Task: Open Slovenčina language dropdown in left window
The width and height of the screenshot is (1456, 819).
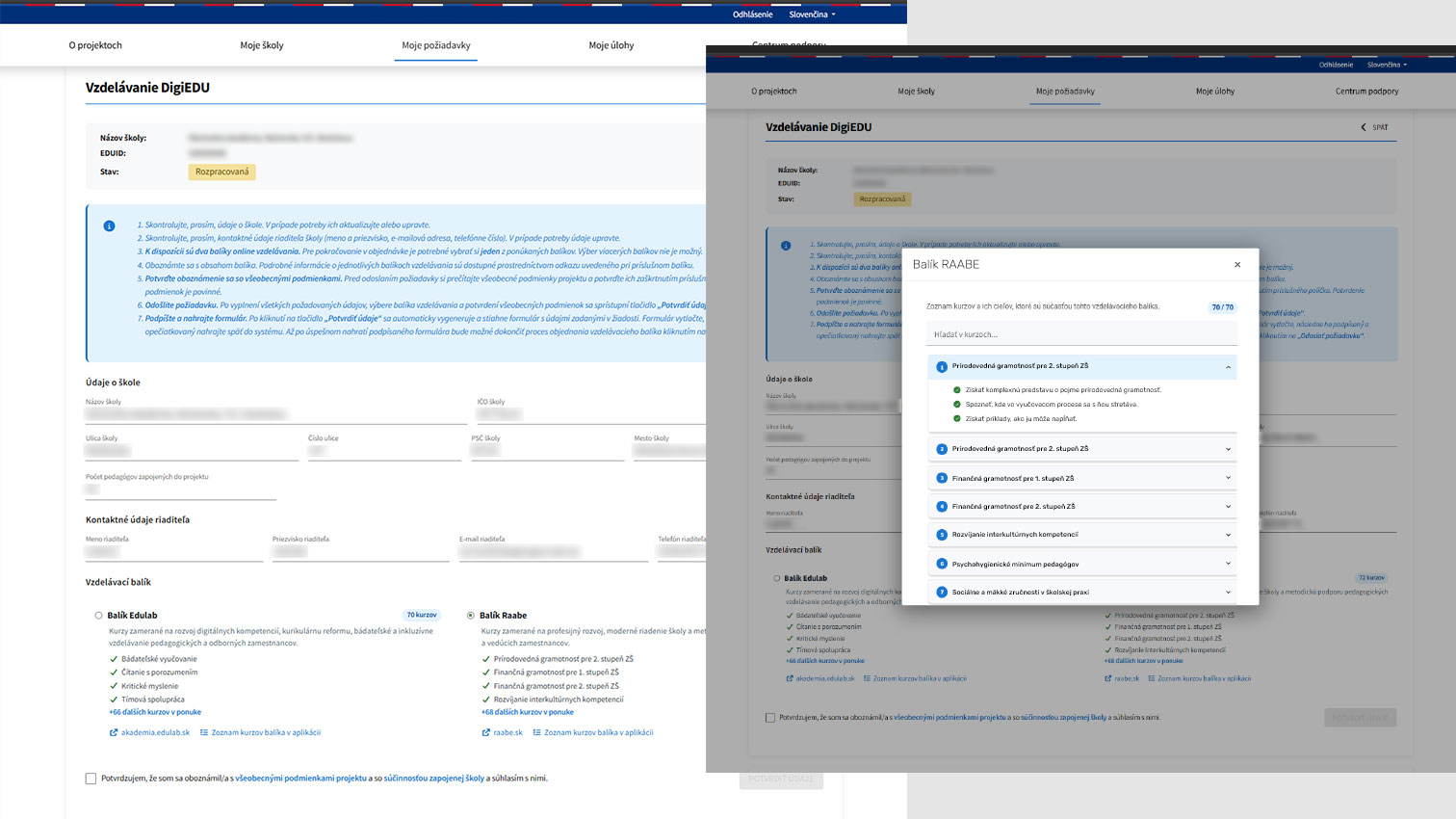Action: point(813,14)
